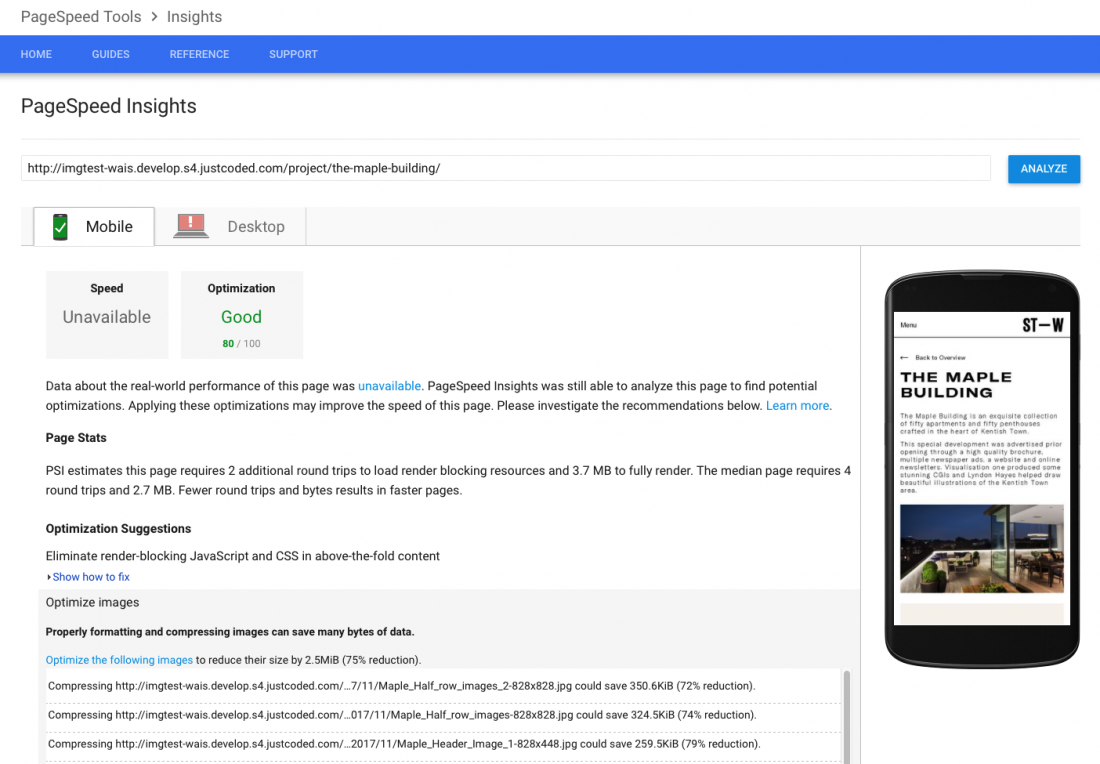Click the Optimization Good score card
1100x764 pixels.
click(242, 315)
